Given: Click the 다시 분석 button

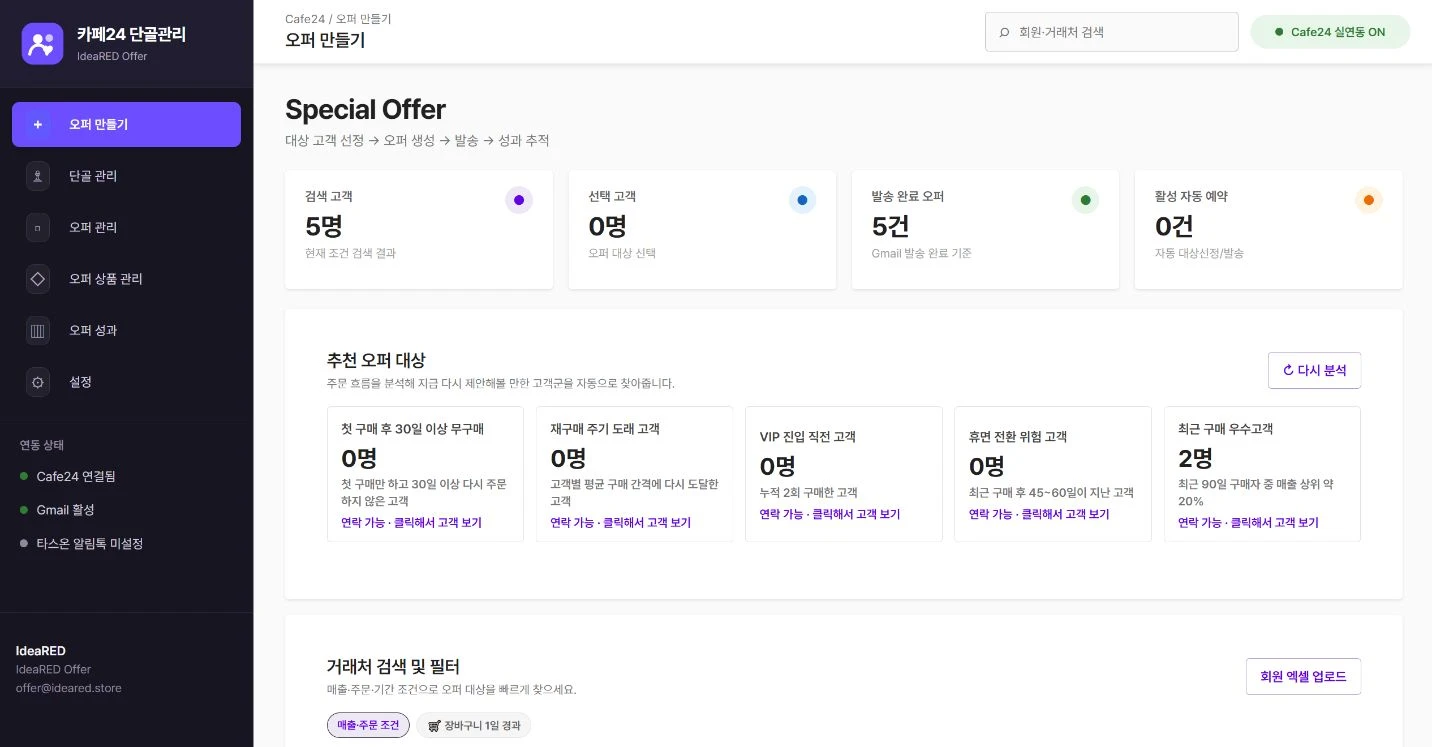Looking at the screenshot, I should pyautogui.click(x=1314, y=370).
